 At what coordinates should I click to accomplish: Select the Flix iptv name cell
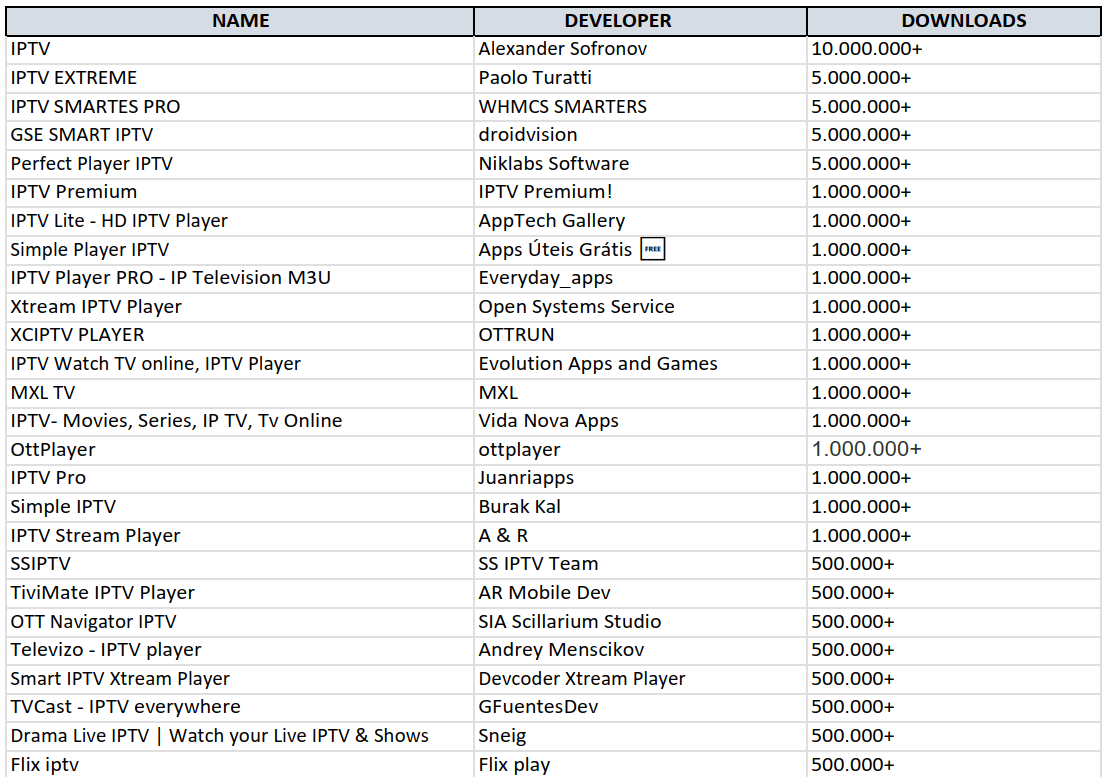[45, 765]
